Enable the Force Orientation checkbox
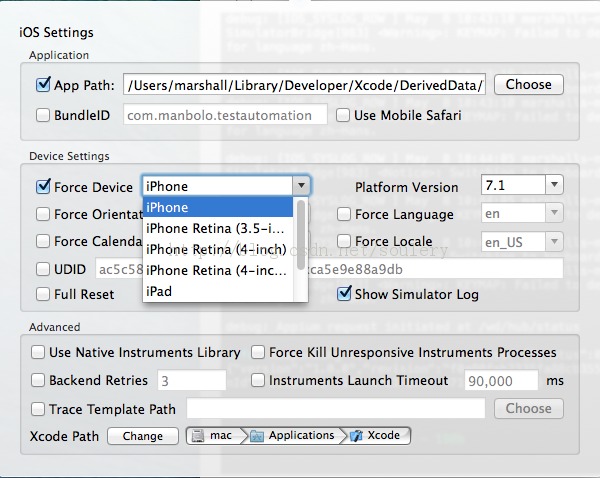Image resolution: width=600 pixels, height=478 pixels. point(43,214)
